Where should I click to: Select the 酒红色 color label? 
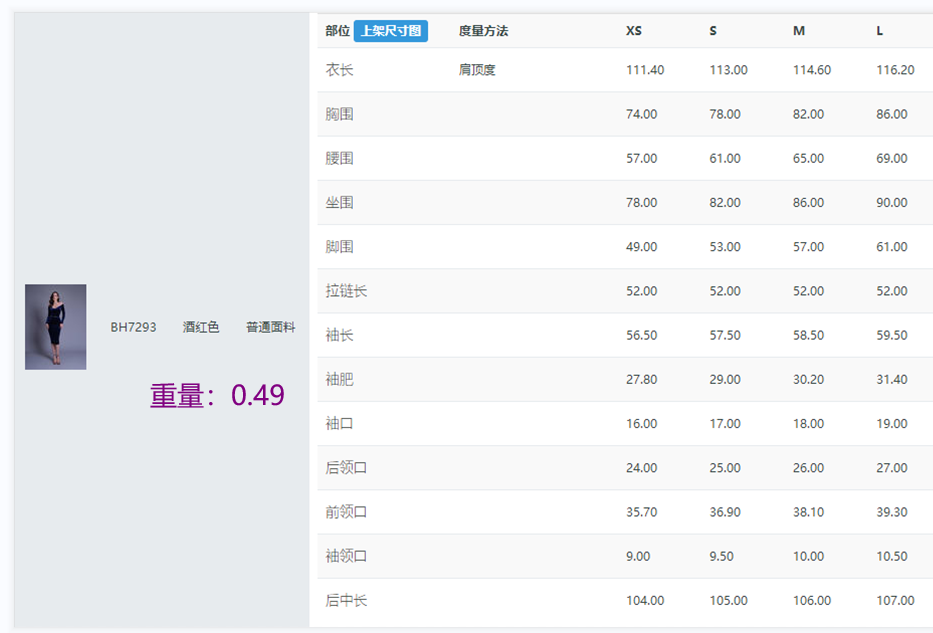201,327
